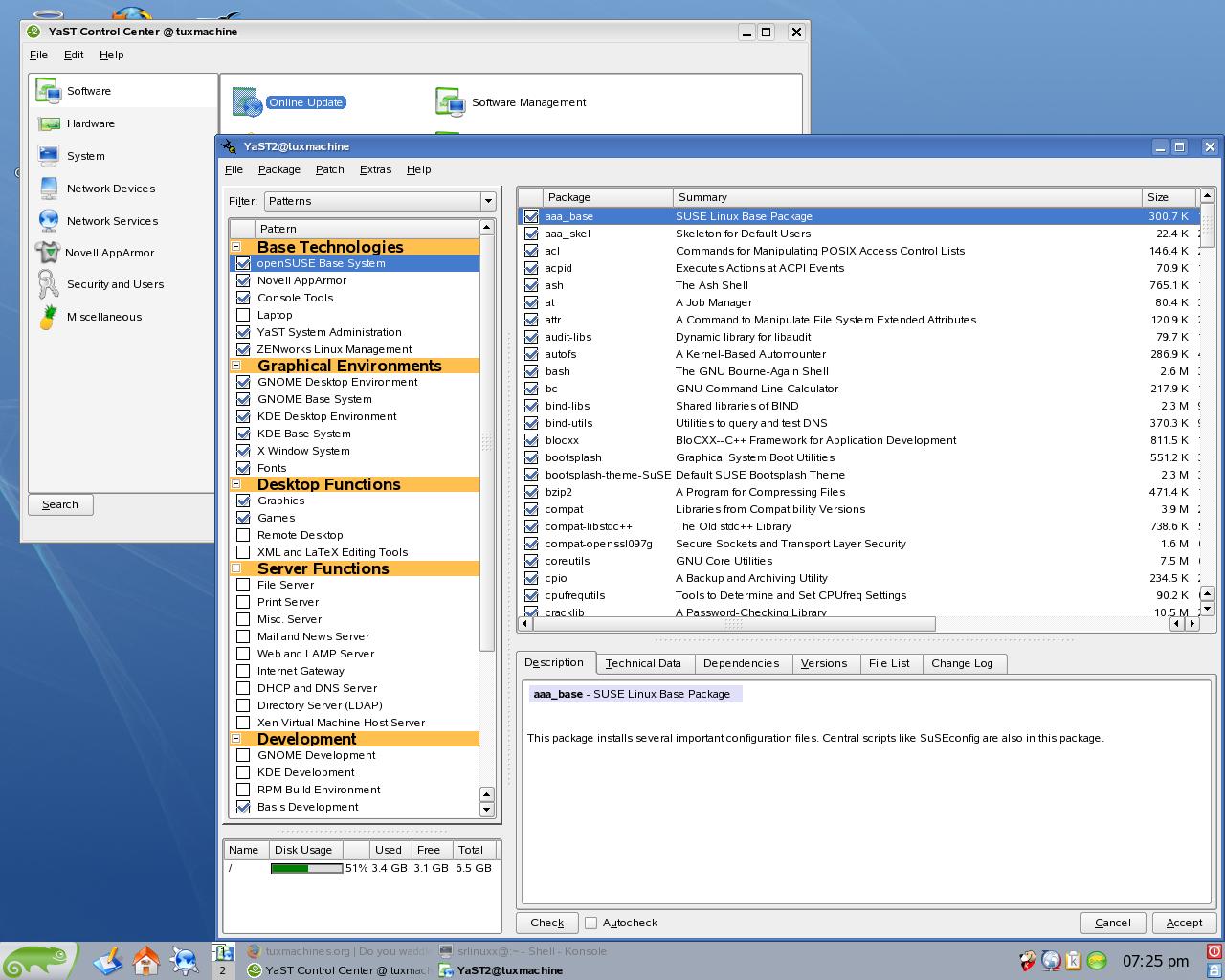
Task: Switch to the tuxmachines.org browser taskbar entry
Action: tap(339, 951)
